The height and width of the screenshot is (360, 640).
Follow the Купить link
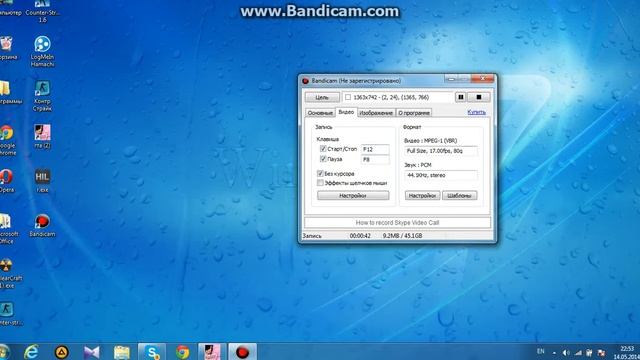click(476, 112)
